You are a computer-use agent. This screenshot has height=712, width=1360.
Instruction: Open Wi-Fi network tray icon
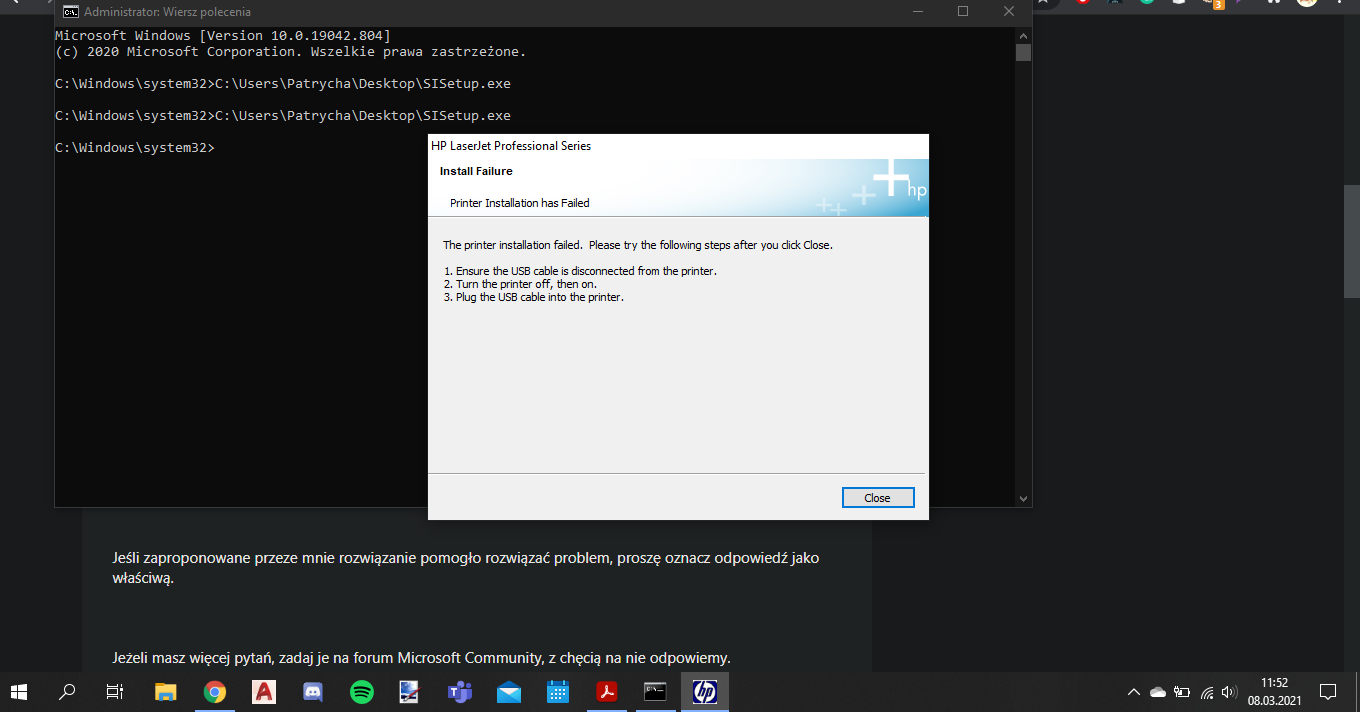point(1207,691)
